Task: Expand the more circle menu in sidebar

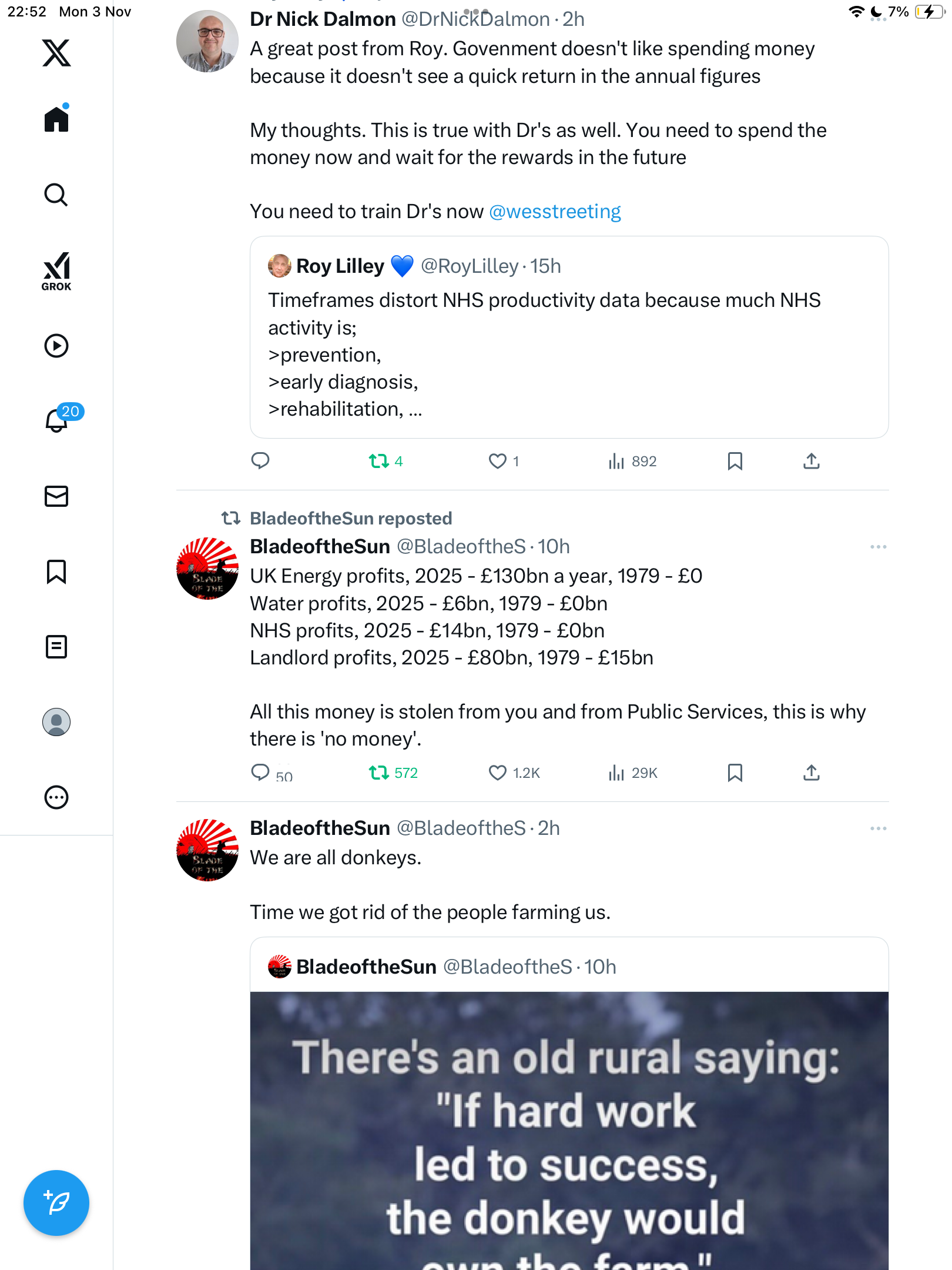Action: 56,797
